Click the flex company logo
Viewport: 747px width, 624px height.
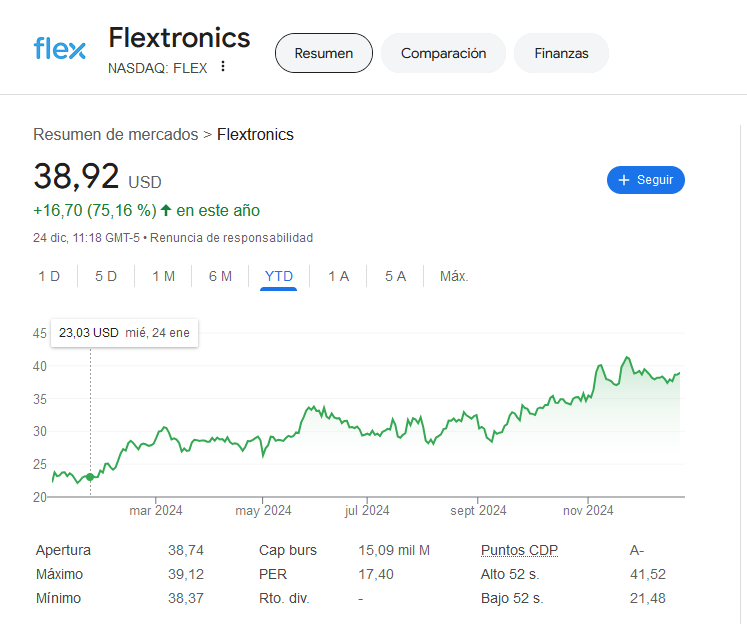point(60,48)
